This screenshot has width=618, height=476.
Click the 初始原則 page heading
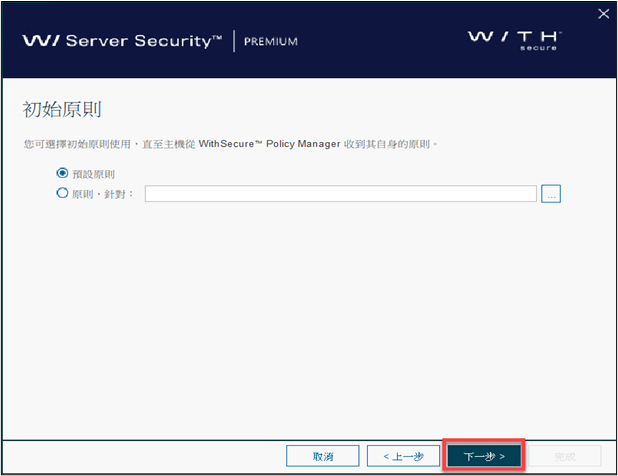[62, 108]
